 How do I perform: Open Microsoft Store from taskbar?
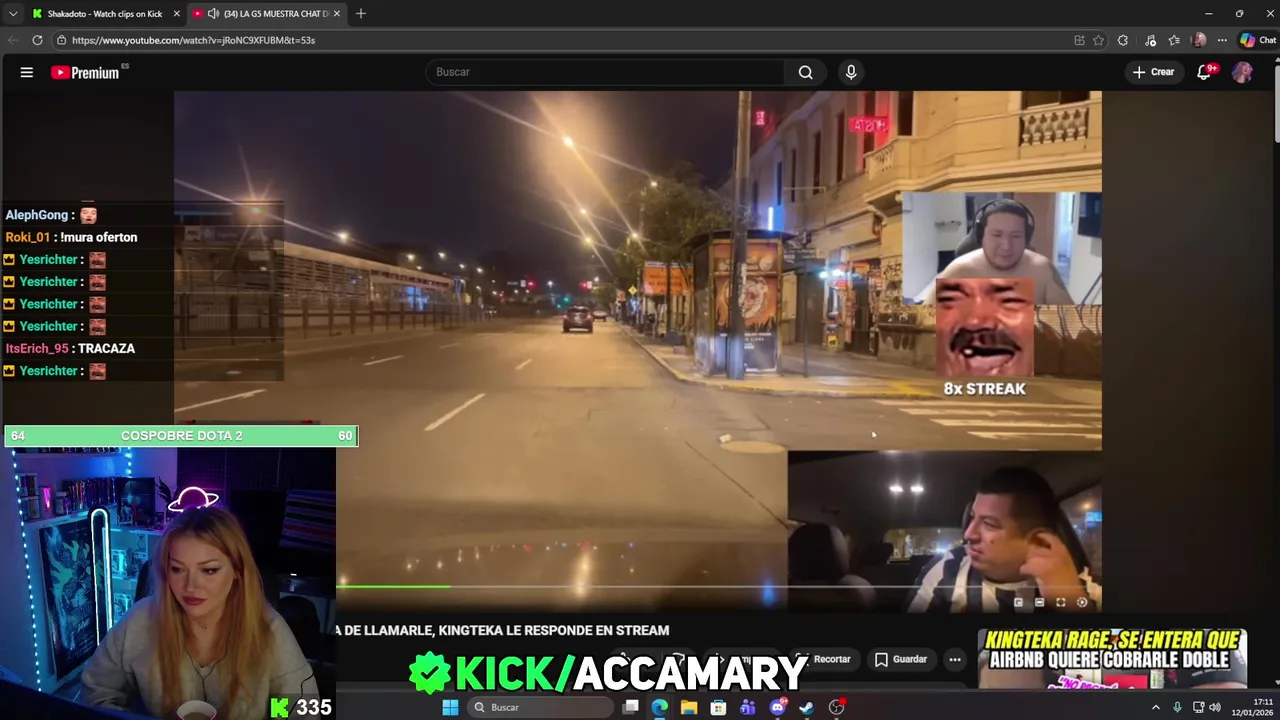pyautogui.click(x=718, y=707)
